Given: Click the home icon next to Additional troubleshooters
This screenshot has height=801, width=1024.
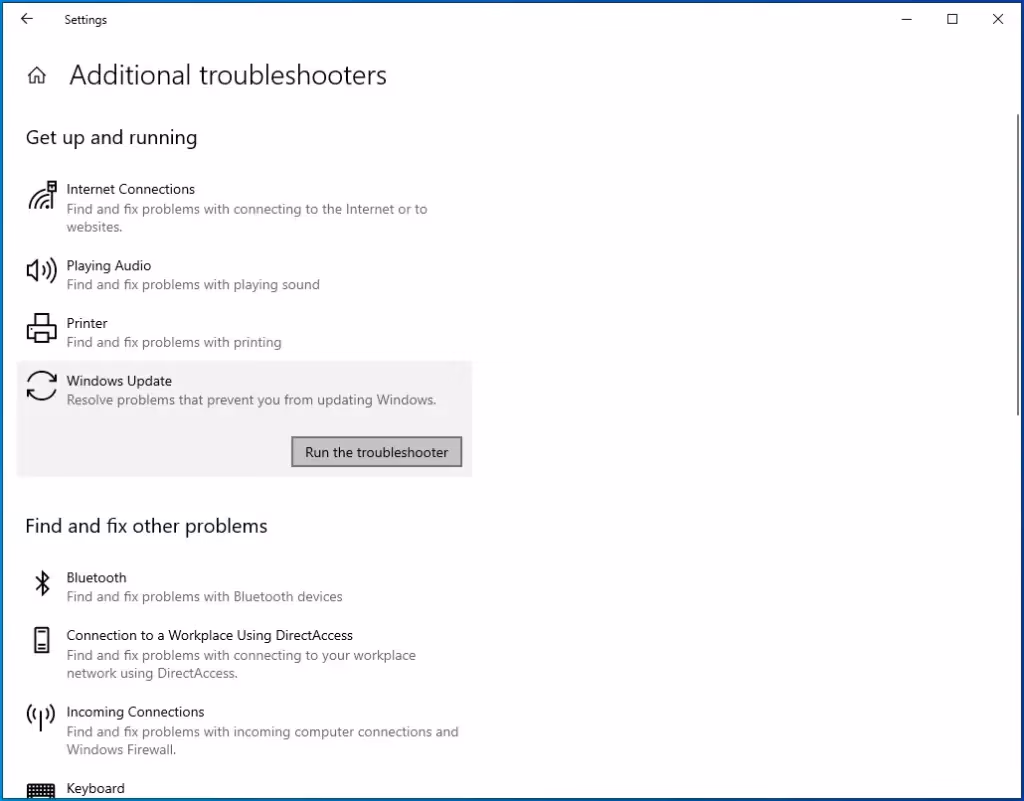Looking at the screenshot, I should point(36,74).
